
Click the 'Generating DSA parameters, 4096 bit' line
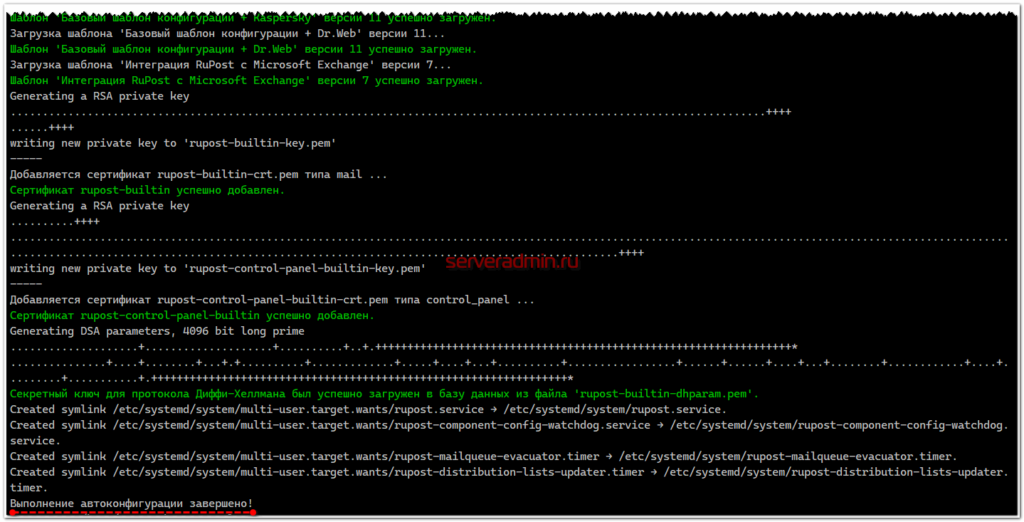click(x=157, y=331)
